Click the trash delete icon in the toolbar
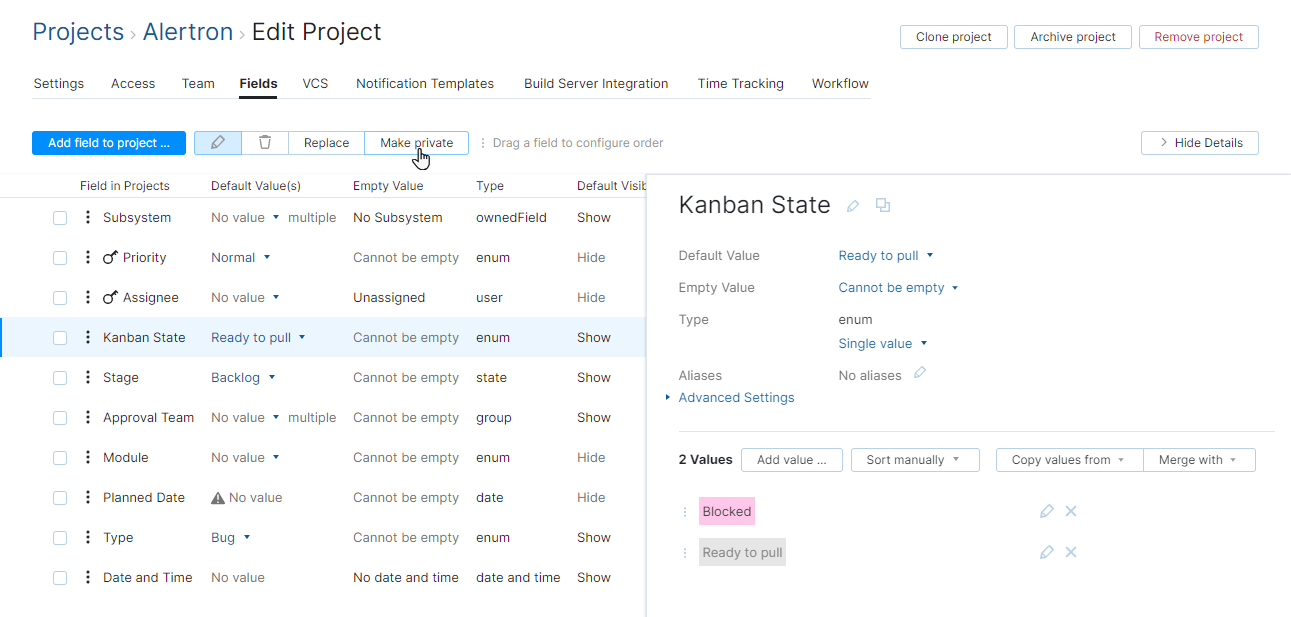 coord(265,143)
